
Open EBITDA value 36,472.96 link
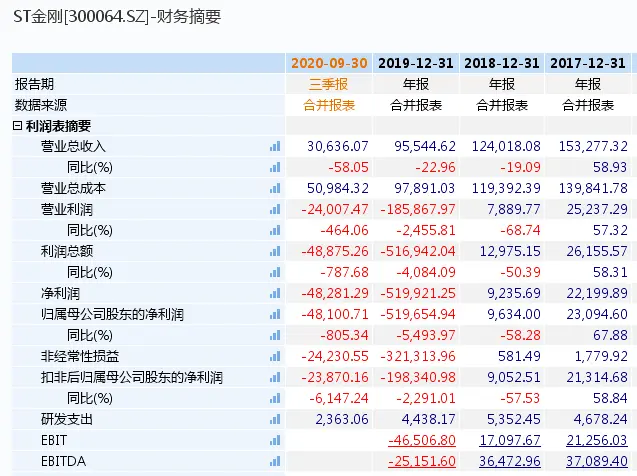510,461
